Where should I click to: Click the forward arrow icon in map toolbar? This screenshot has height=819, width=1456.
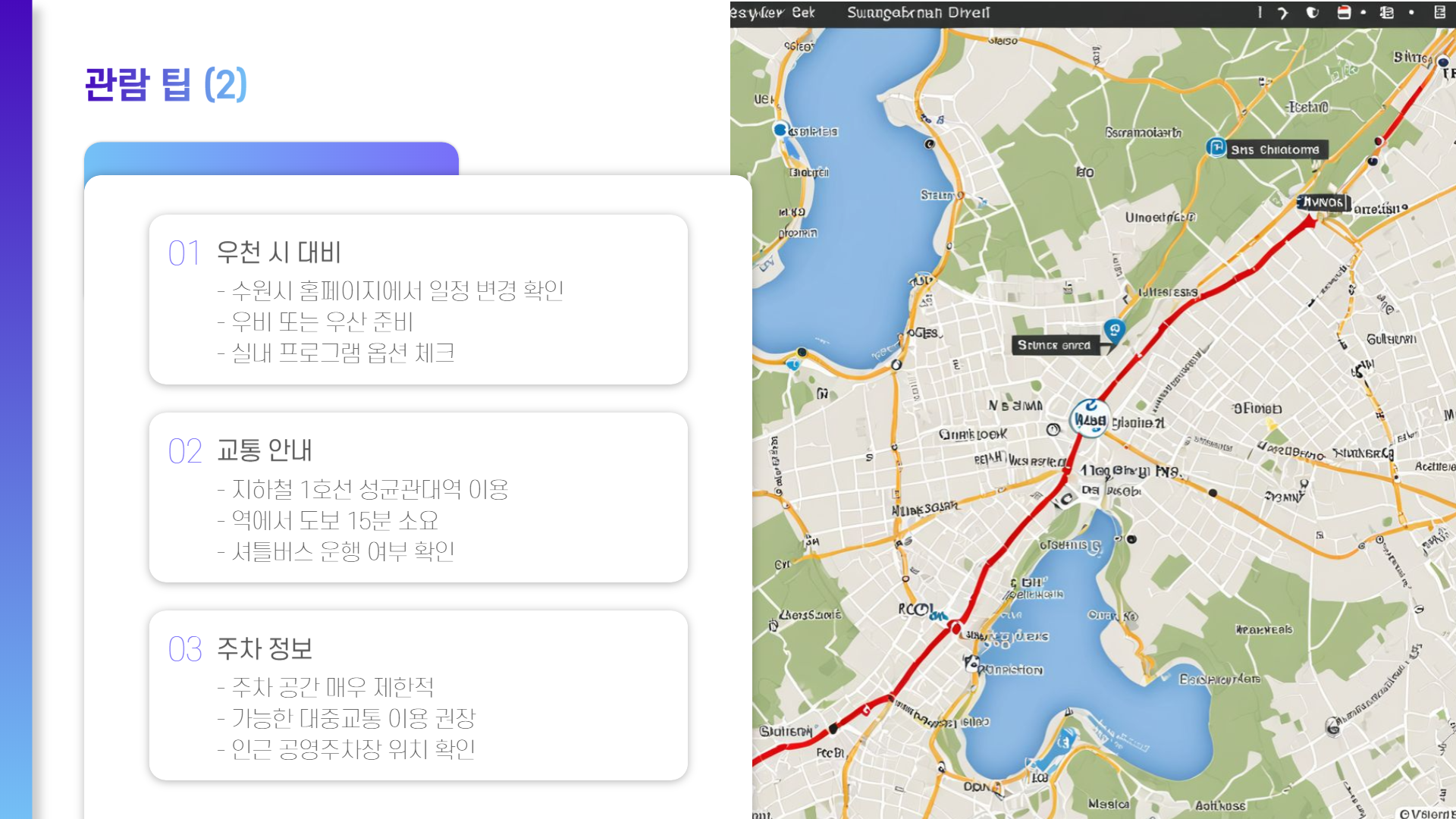(1283, 13)
